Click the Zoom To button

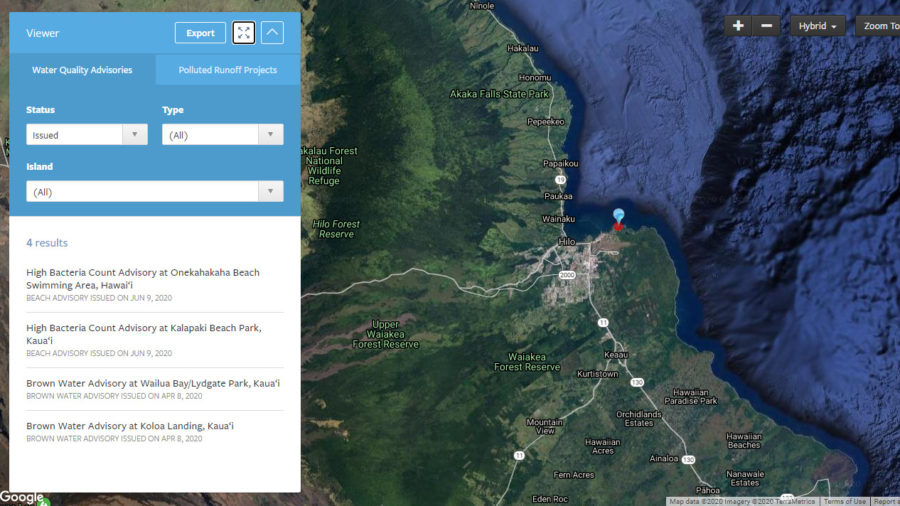coord(878,26)
